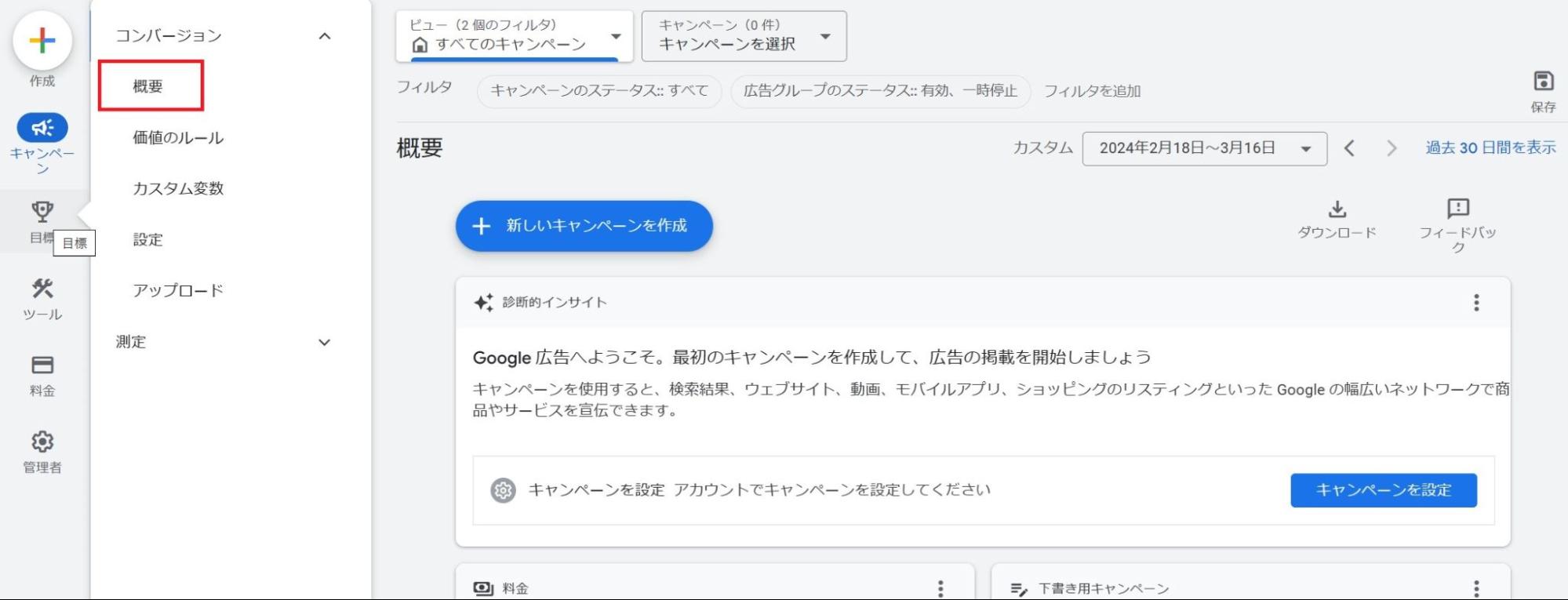This screenshot has width=1568, height=600.
Task: Click the blue キャンペーンを設定 button
Action: 1383,490
